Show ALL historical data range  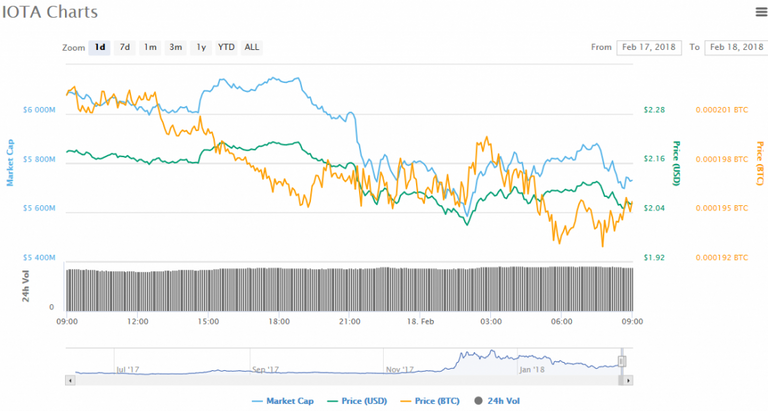click(x=252, y=48)
